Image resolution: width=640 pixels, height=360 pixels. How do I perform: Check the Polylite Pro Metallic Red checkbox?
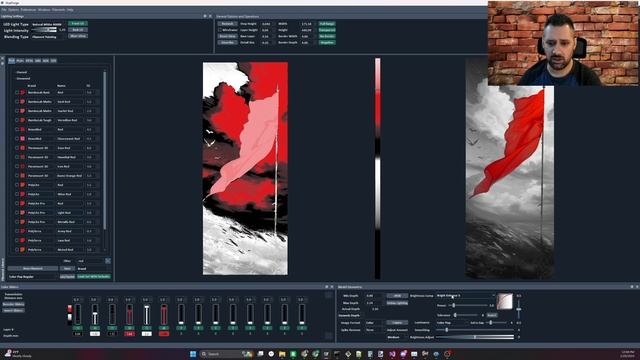click(17, 222)
